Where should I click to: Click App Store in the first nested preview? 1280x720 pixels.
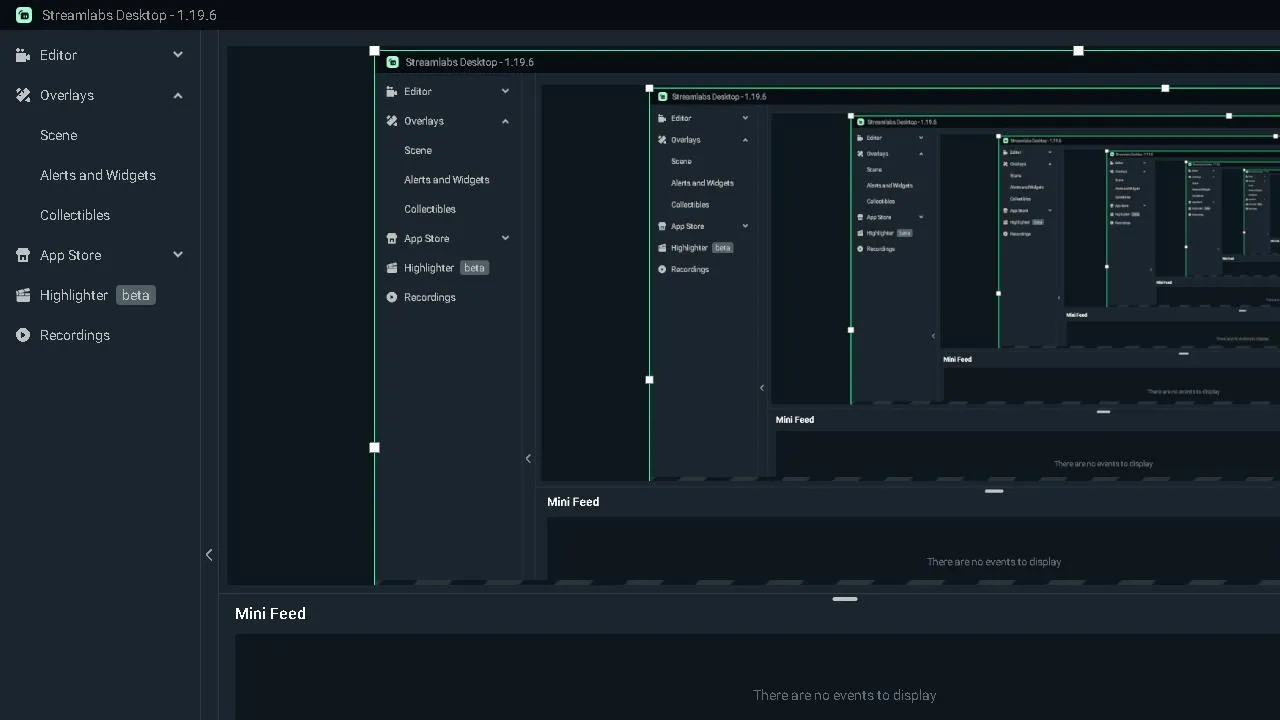pos(427,238)
